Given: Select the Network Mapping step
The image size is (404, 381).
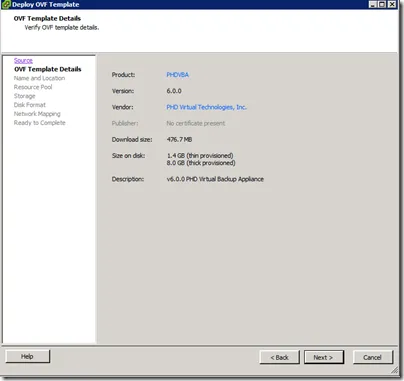Looking at the screenshot, I should (37, 114).
